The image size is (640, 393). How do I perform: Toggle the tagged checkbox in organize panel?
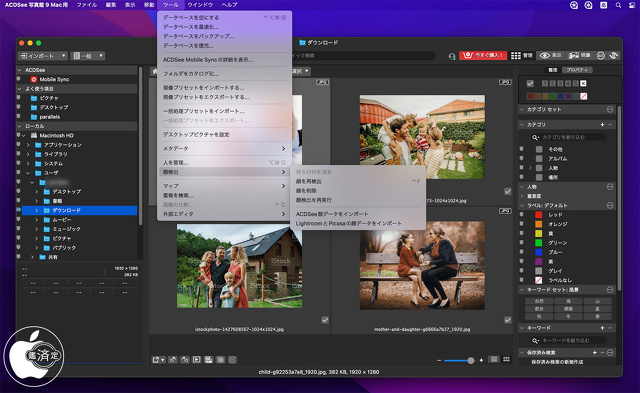(530, 83)
